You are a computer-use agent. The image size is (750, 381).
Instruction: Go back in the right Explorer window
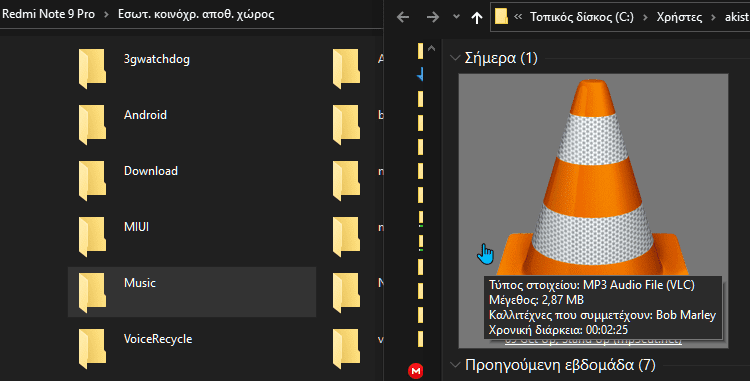click(403, 18)
